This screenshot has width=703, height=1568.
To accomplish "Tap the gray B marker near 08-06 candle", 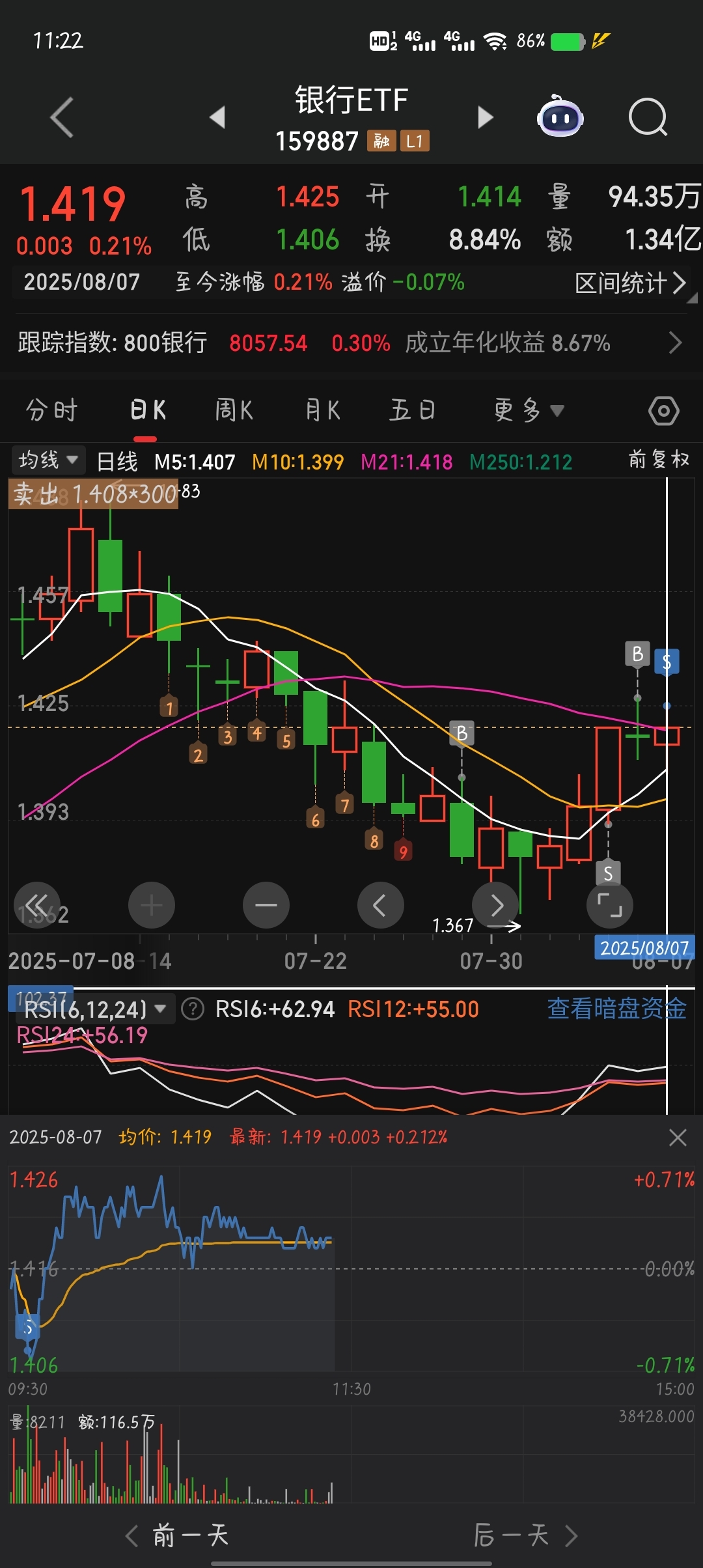I will tap(637, 654).
